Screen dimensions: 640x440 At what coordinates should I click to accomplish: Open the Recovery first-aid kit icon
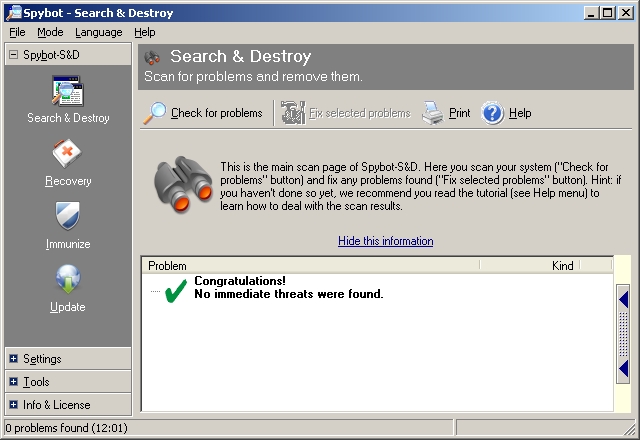pos(67,153)
